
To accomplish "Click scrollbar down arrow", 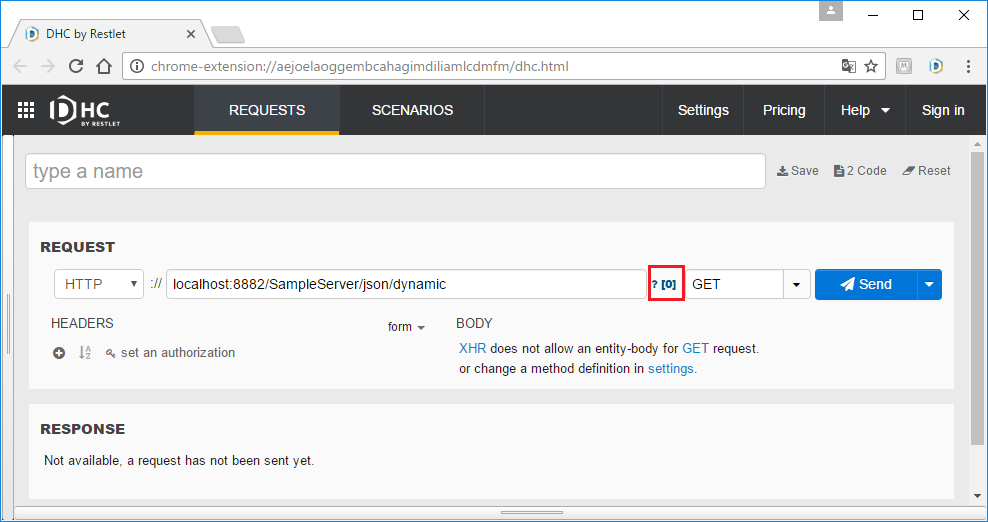I will click(x=977, y=496).
